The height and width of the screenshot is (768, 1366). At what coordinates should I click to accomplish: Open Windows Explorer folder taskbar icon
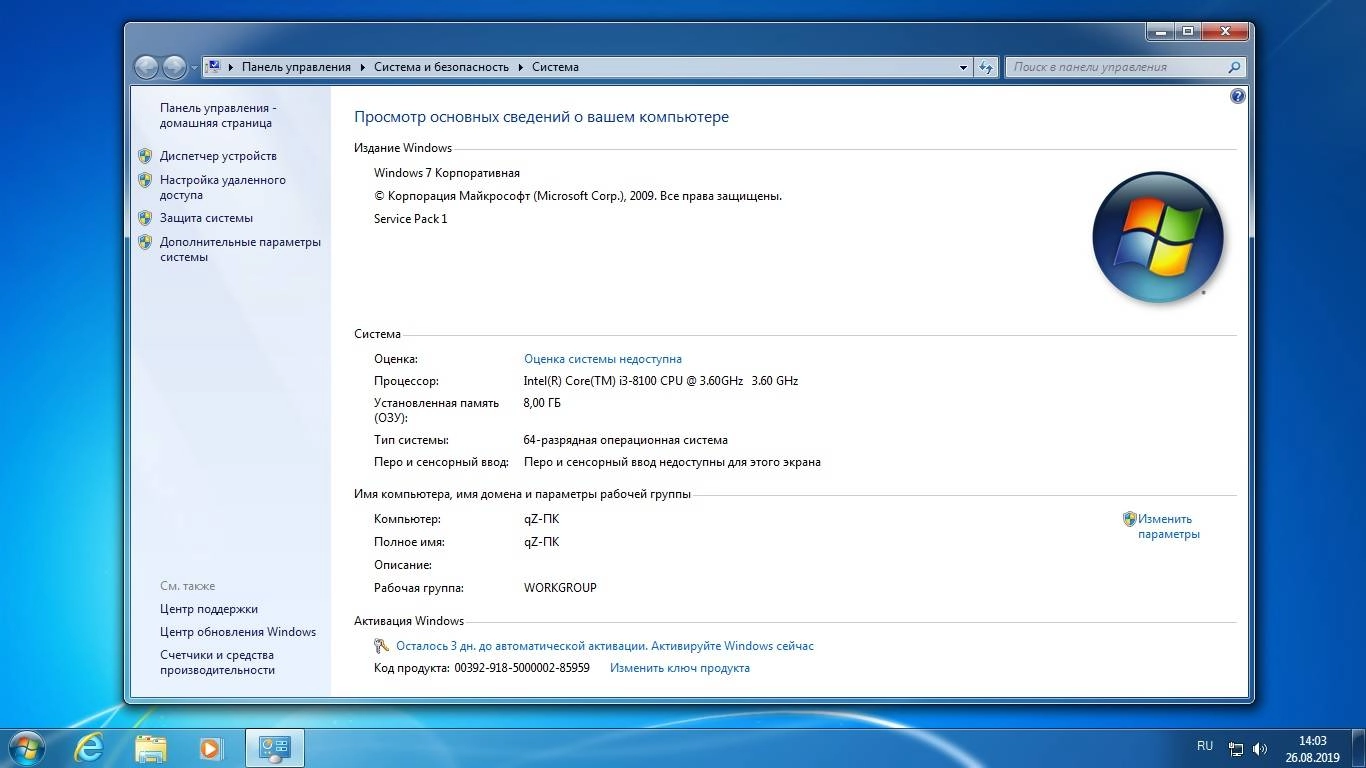[x=151, y=748]
